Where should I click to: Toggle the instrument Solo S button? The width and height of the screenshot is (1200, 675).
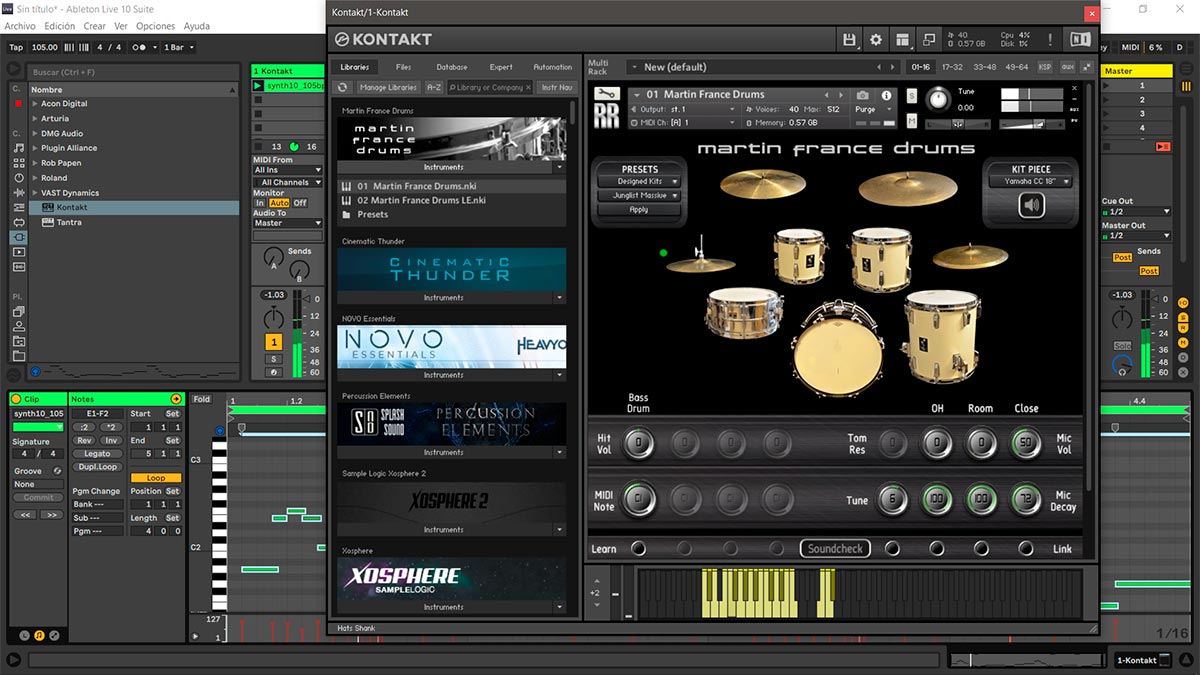(912, 95)
